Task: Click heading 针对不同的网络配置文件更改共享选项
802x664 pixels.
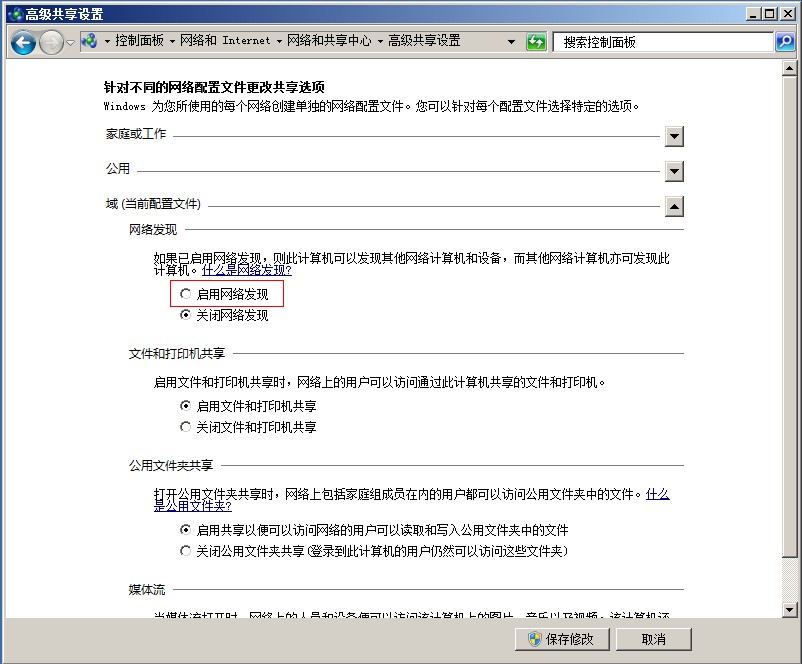Action: (214, 87)
